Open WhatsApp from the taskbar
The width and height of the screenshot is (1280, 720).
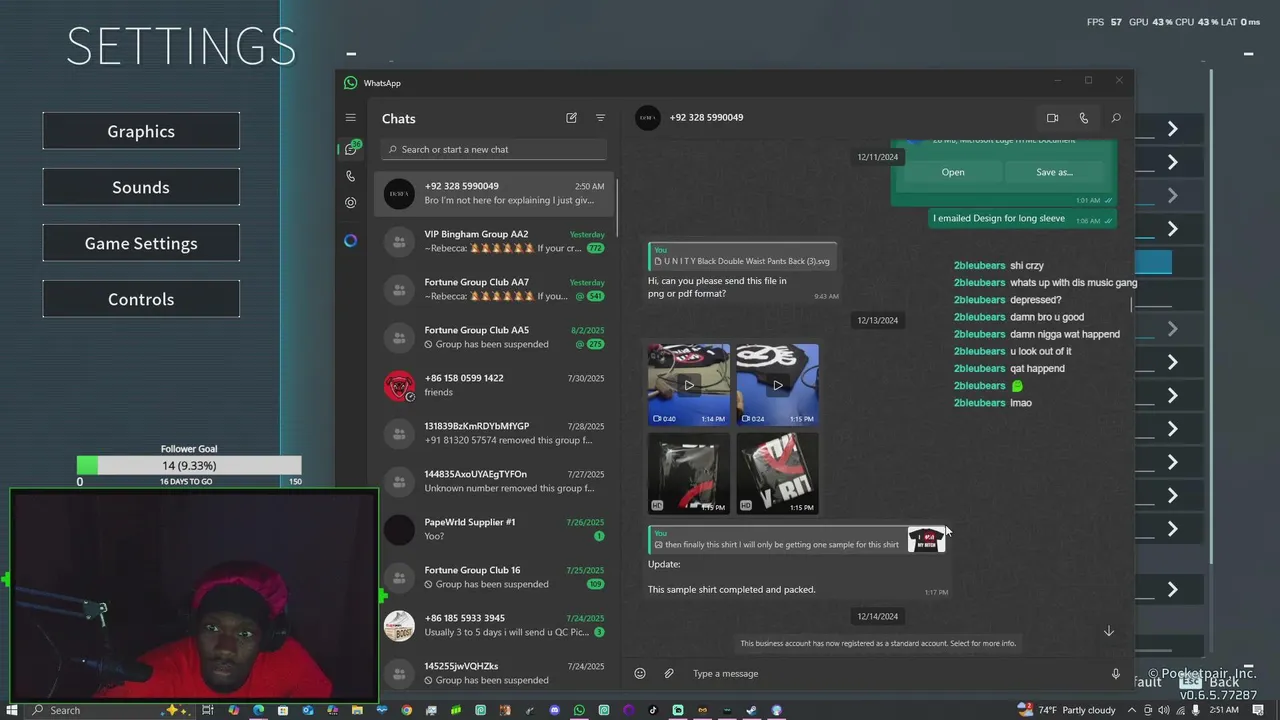coord(579,710)
